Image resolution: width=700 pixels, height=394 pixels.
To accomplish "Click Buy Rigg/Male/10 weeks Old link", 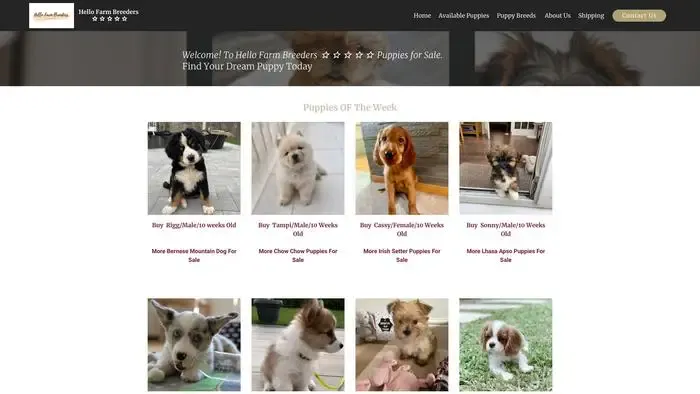I will 194,225.
